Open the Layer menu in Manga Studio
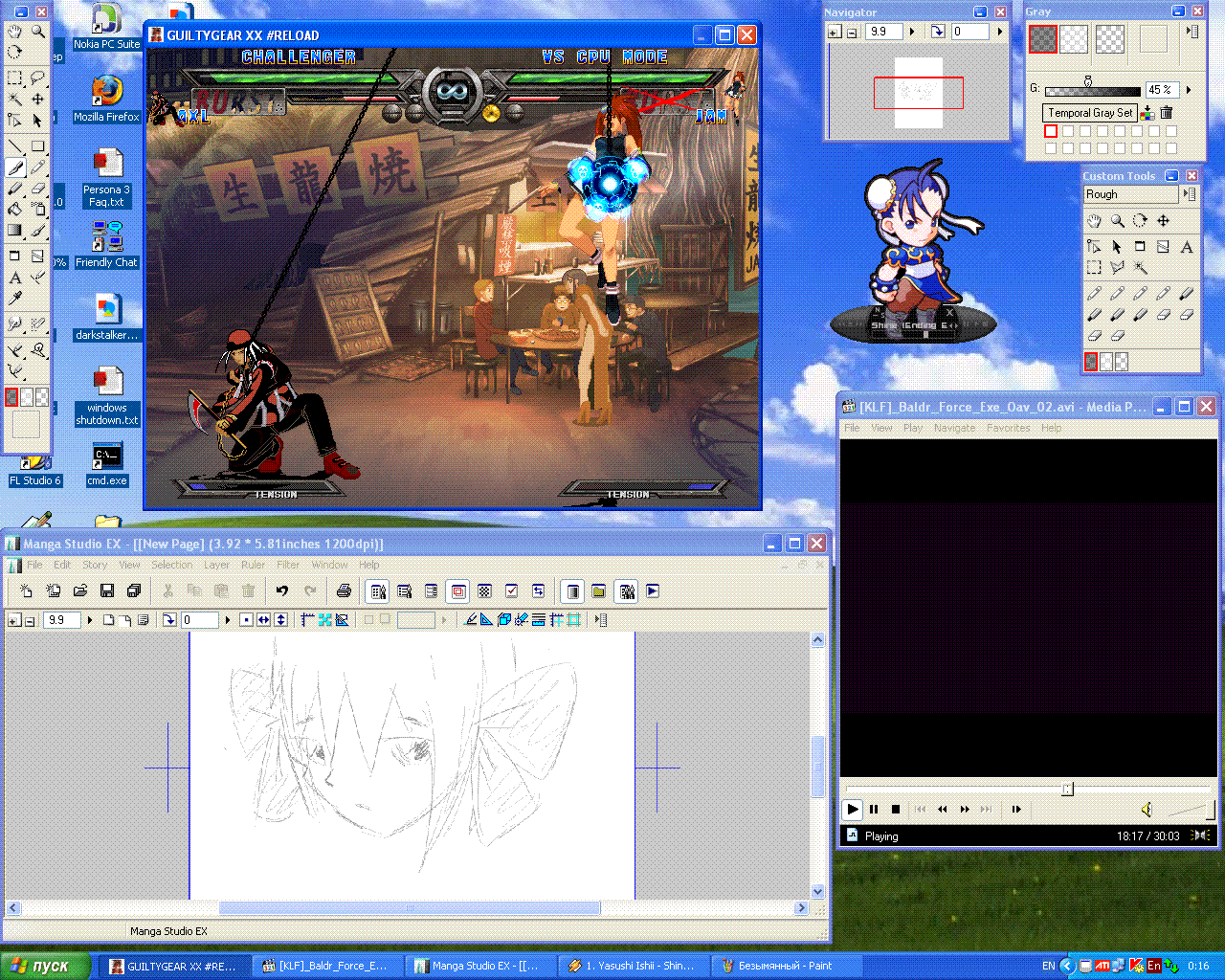This screenshot has height=980, width=1225. 216,565
